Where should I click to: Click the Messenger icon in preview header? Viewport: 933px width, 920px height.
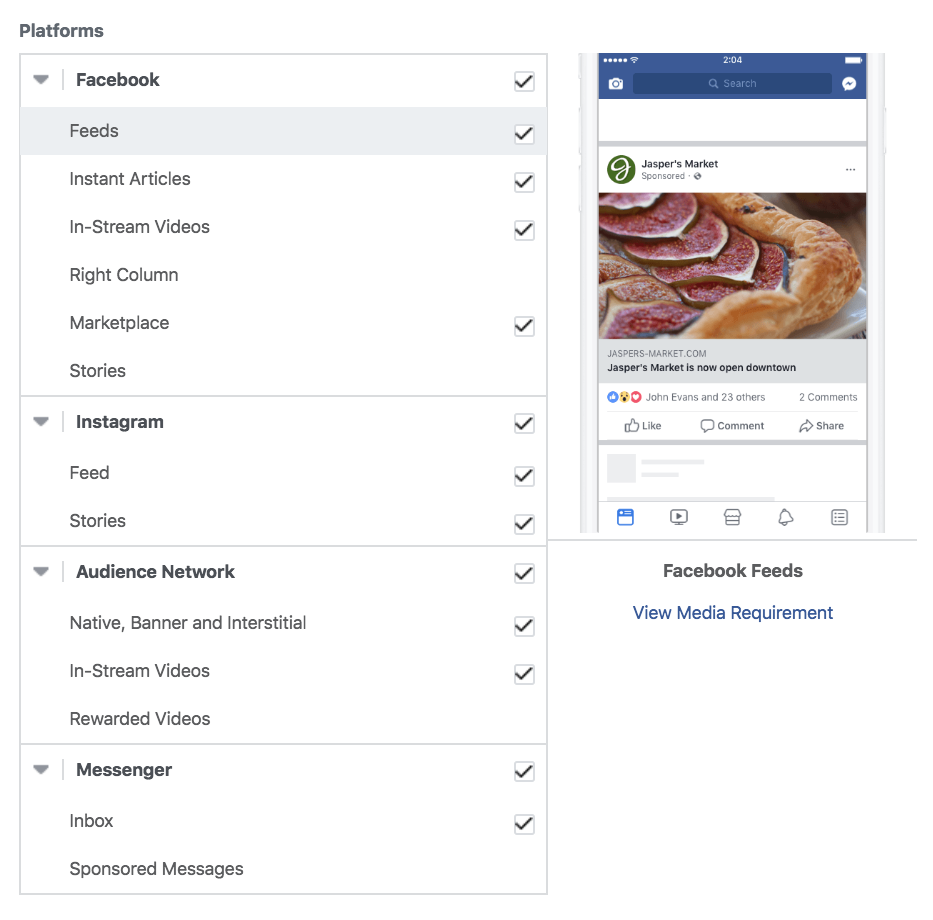pos(849,84)
